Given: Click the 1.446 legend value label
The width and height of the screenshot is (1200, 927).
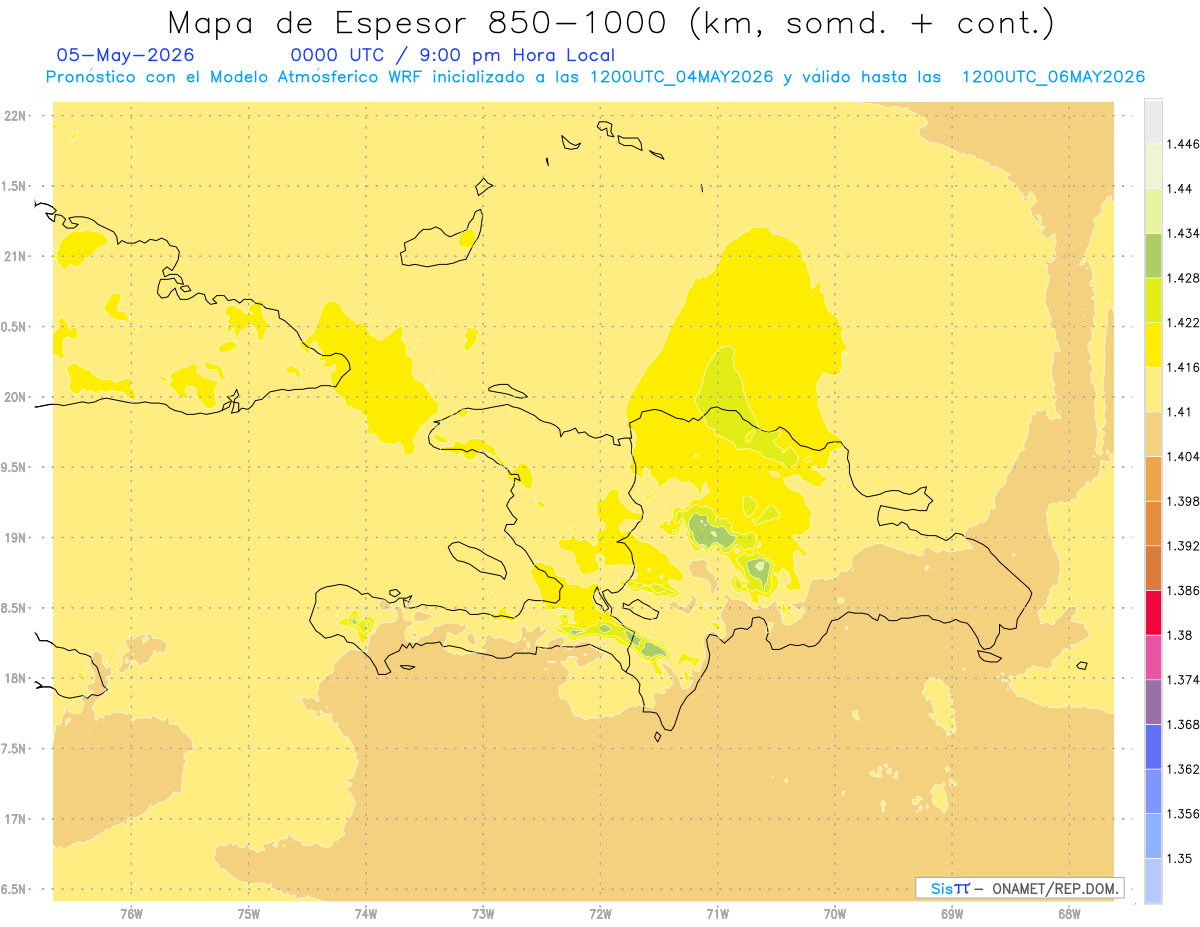Looking at the screenshot, I should click(x=1183, y=144).
